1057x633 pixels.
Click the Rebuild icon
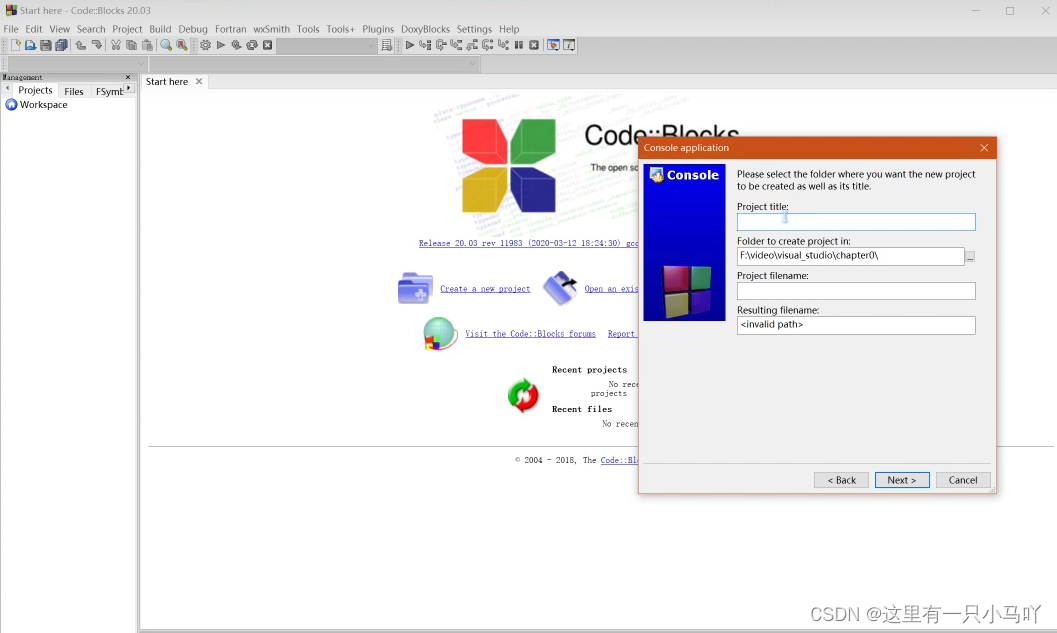tap(251, 45)
